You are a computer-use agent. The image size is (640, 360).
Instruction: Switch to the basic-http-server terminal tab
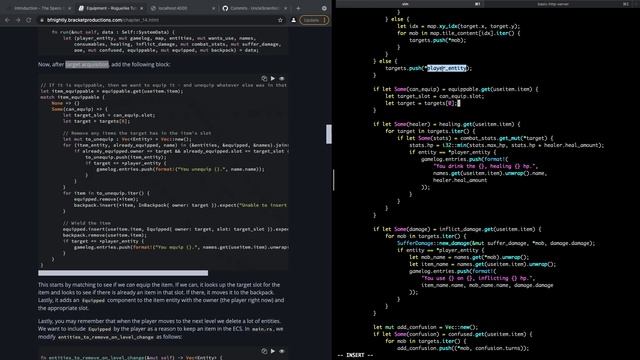tap(557, 4)
